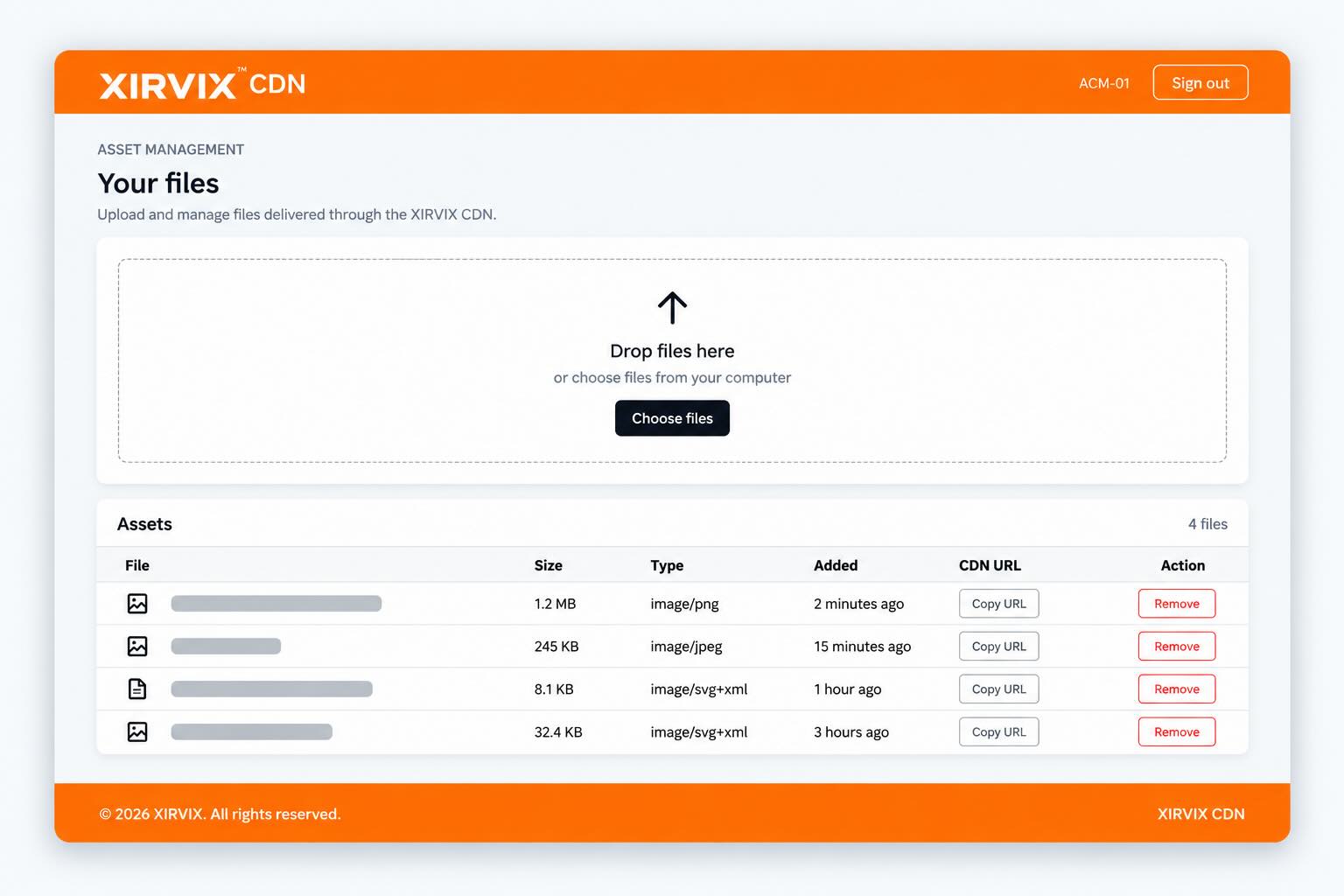The width and height of the screenshot is (1344, 896).
Task: Select the ACM-01 account label
Action: click(x=1104, y=83)
